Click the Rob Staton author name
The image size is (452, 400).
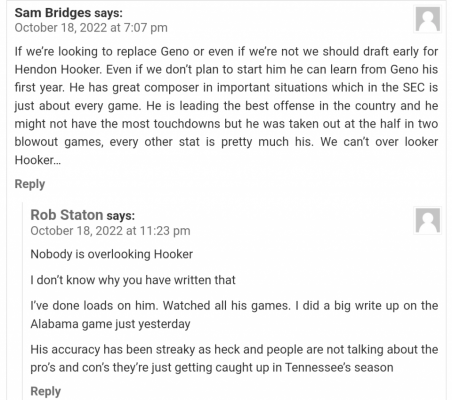point(67,215)
